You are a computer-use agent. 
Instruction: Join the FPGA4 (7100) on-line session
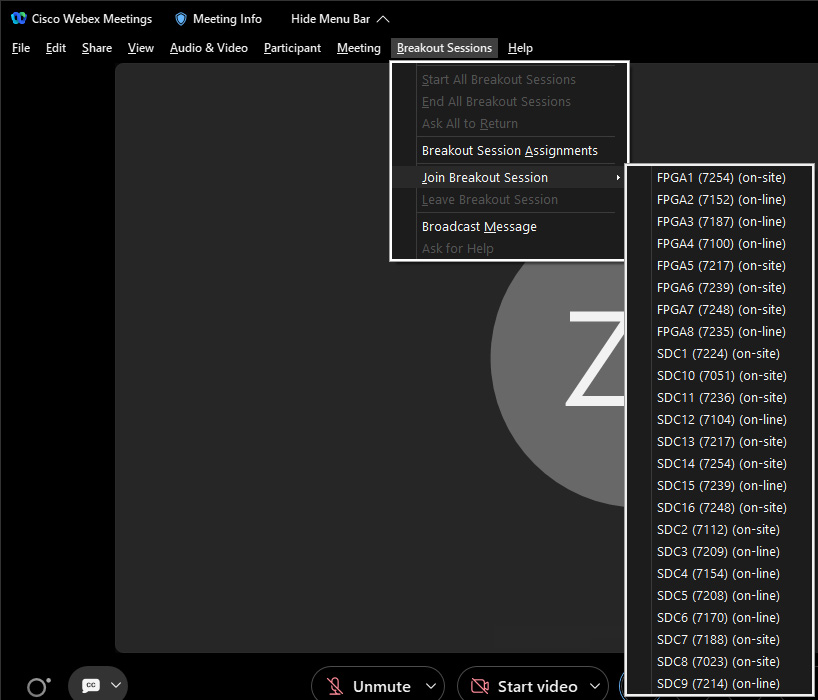(x=721, y=244)
